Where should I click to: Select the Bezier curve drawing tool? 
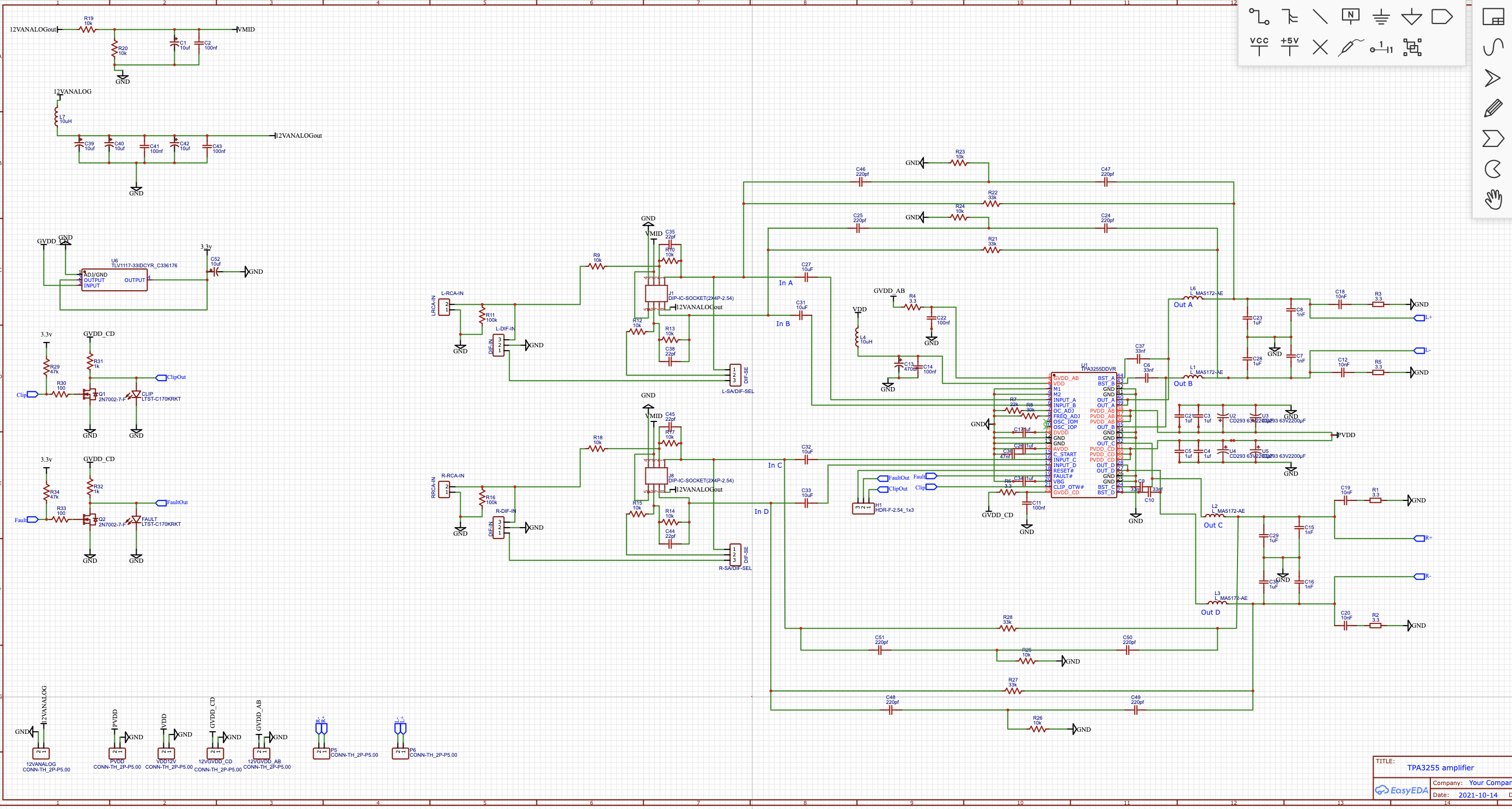1493,47
